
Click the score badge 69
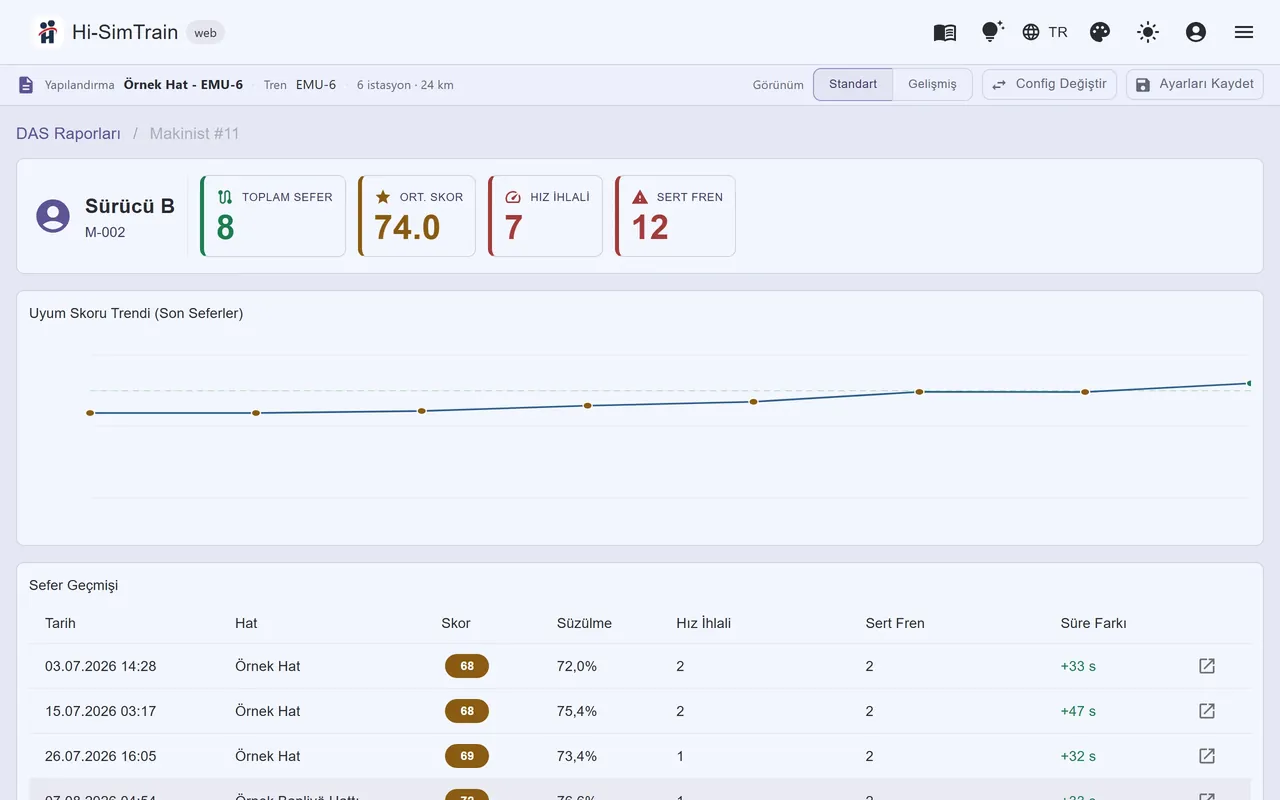[x=467, y=756]
